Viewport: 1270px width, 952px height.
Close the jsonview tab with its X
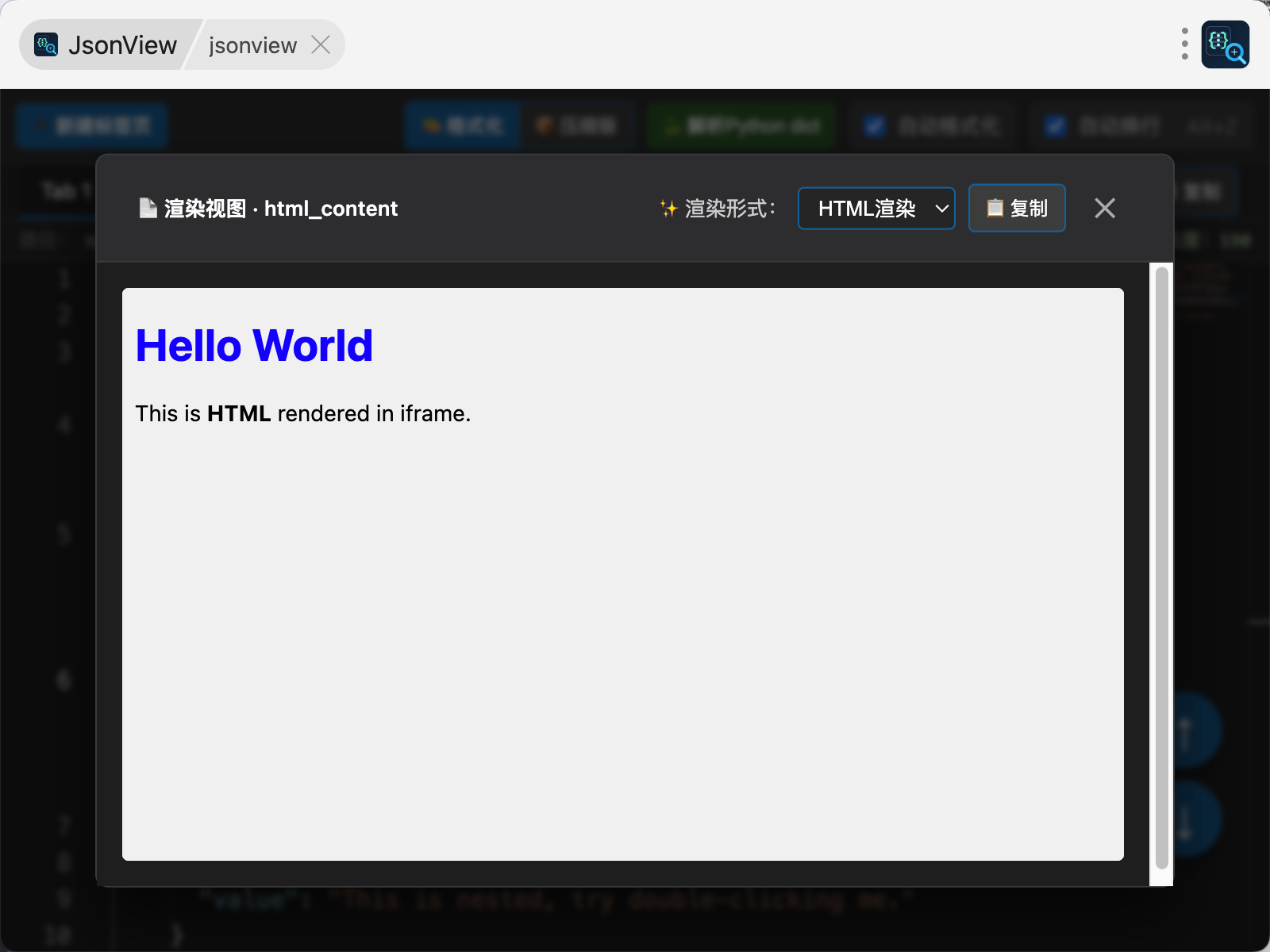[x=321, y=44]
